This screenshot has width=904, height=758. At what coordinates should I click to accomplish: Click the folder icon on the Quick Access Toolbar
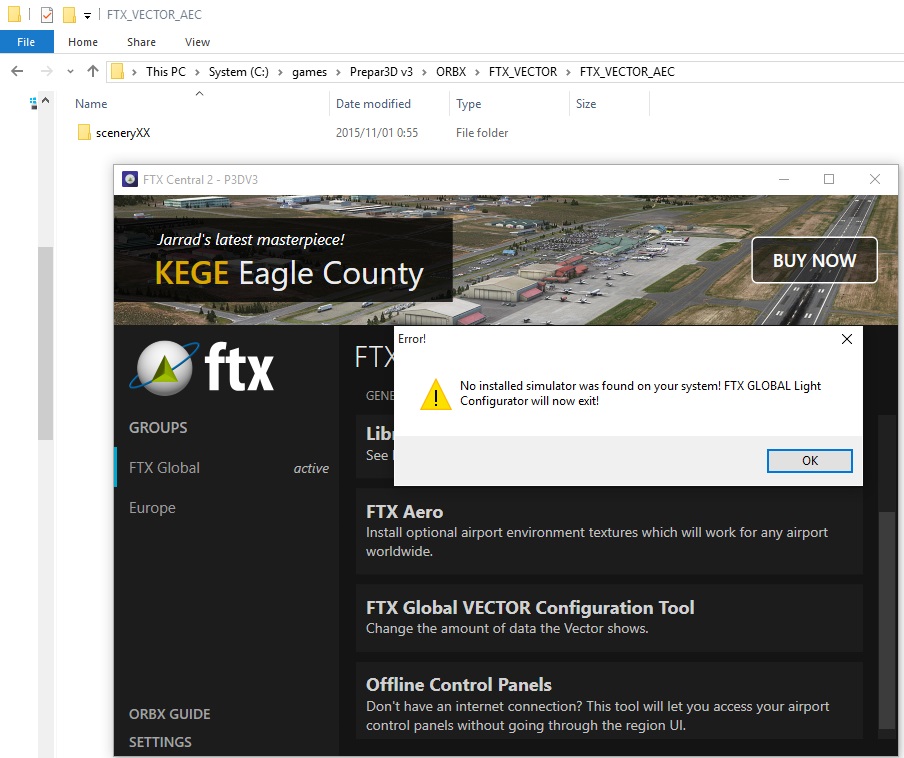(x=68, y=14)
